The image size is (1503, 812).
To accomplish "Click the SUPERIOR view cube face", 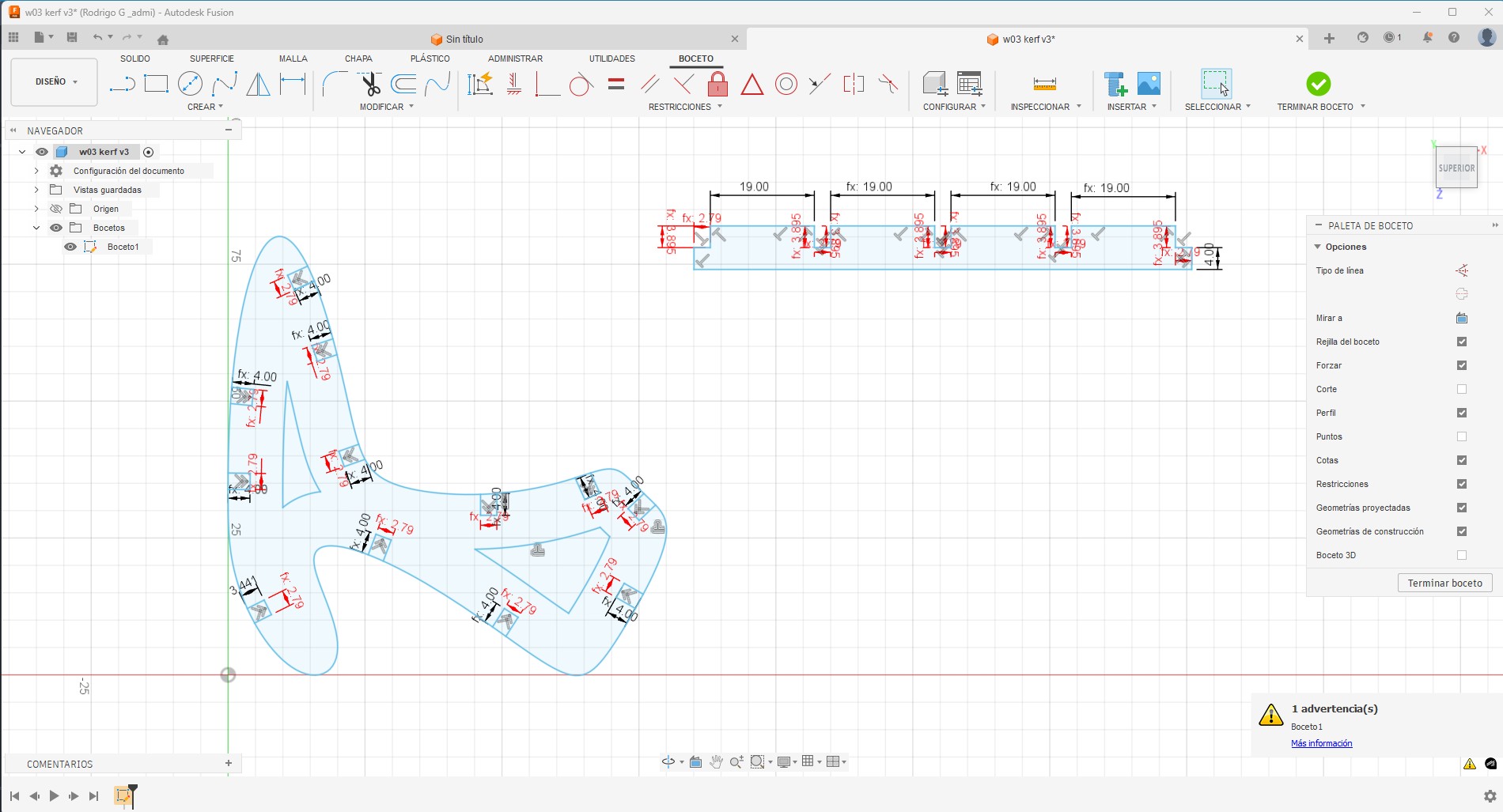I will click(1456, 168).
